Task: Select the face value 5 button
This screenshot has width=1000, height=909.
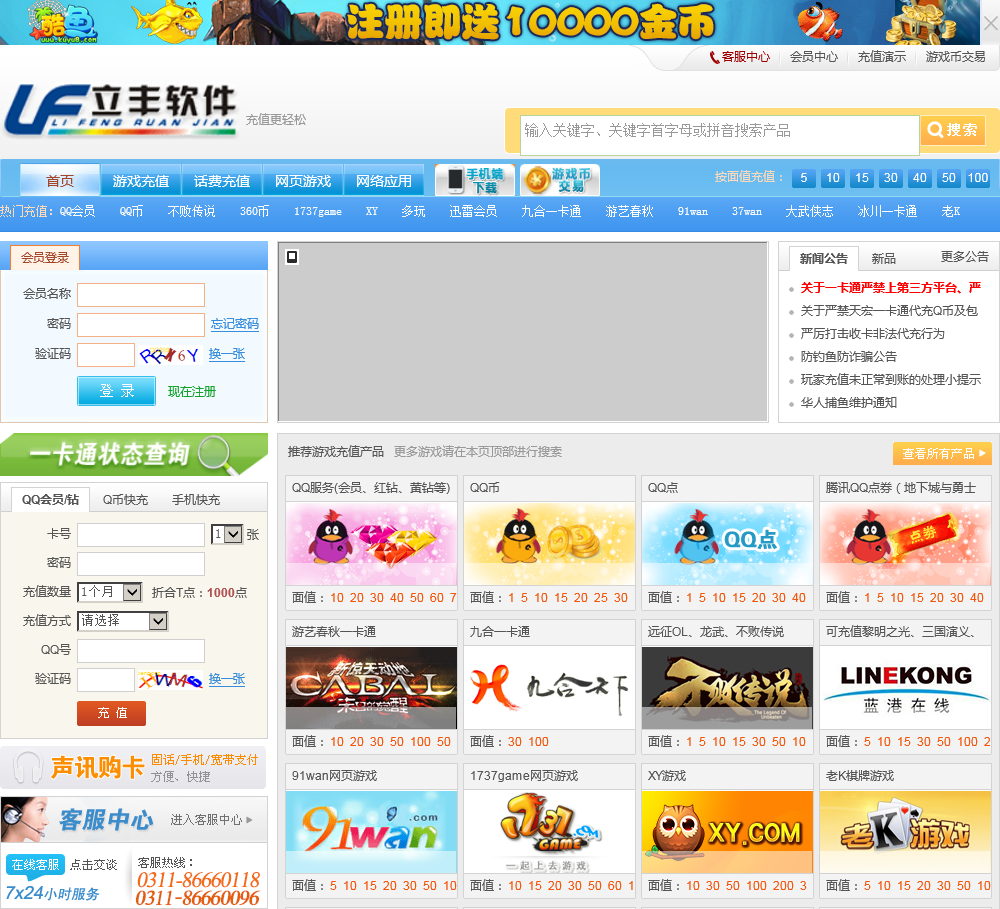Action: (x=804, y=178)
